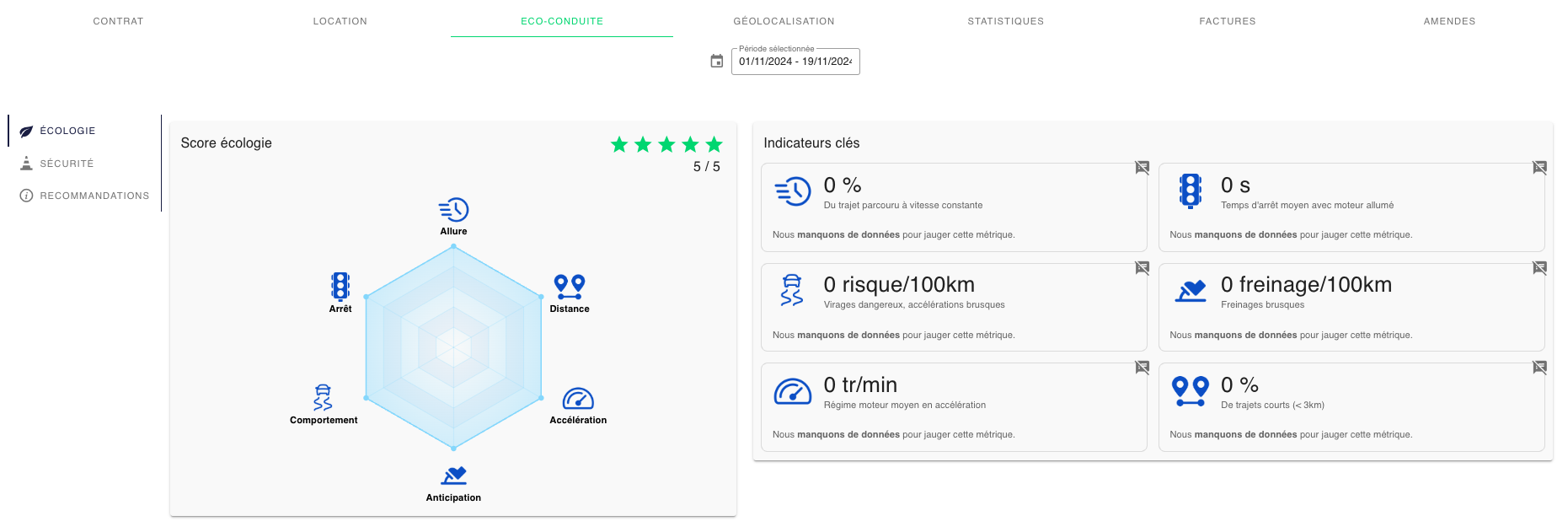Click the "0 freinage/100km" value
The width and height of the screenshot is (1568, 532).
1306,285
